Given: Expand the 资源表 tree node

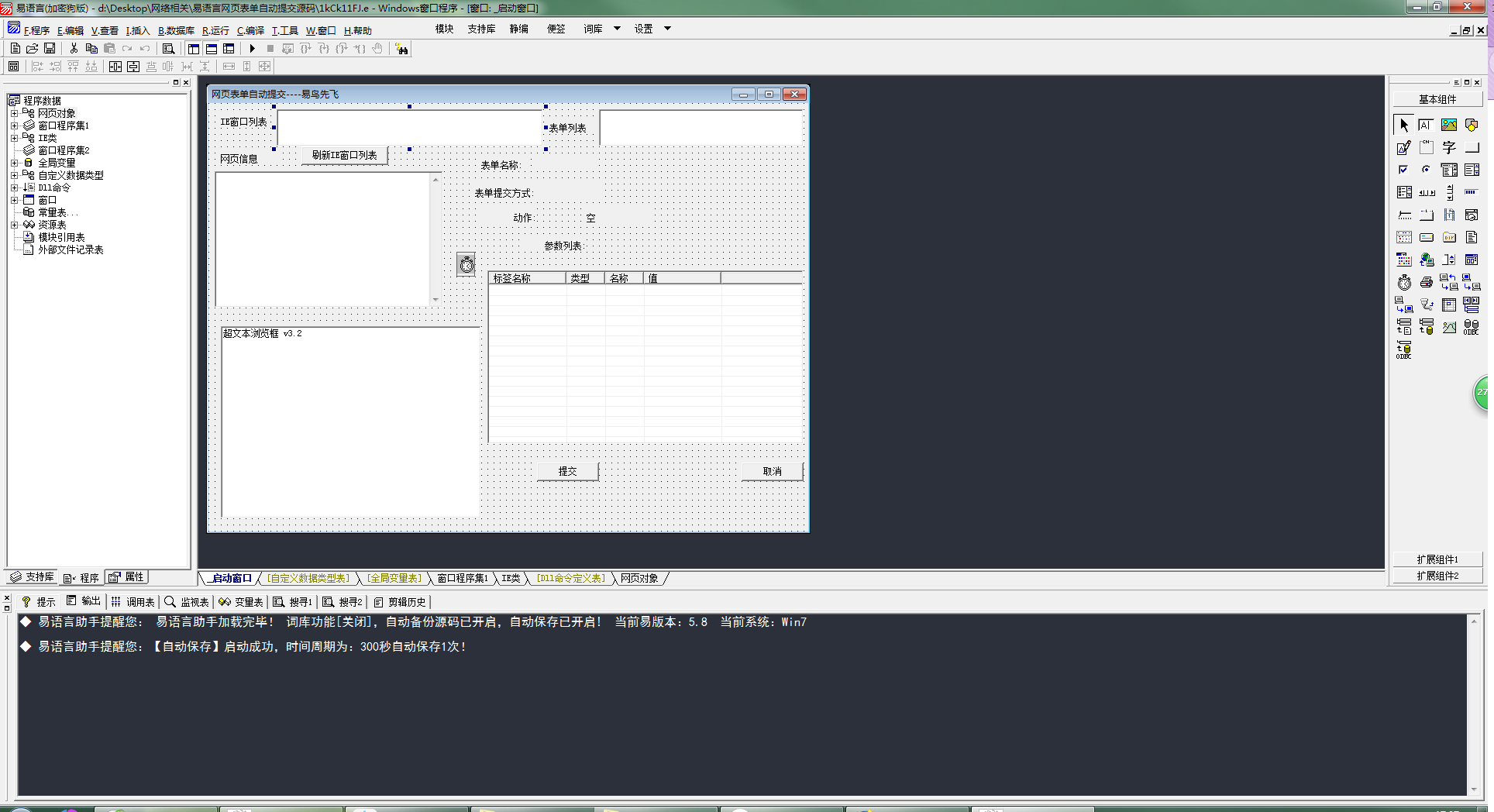Looking at the screenshot, I should [14, 225].
